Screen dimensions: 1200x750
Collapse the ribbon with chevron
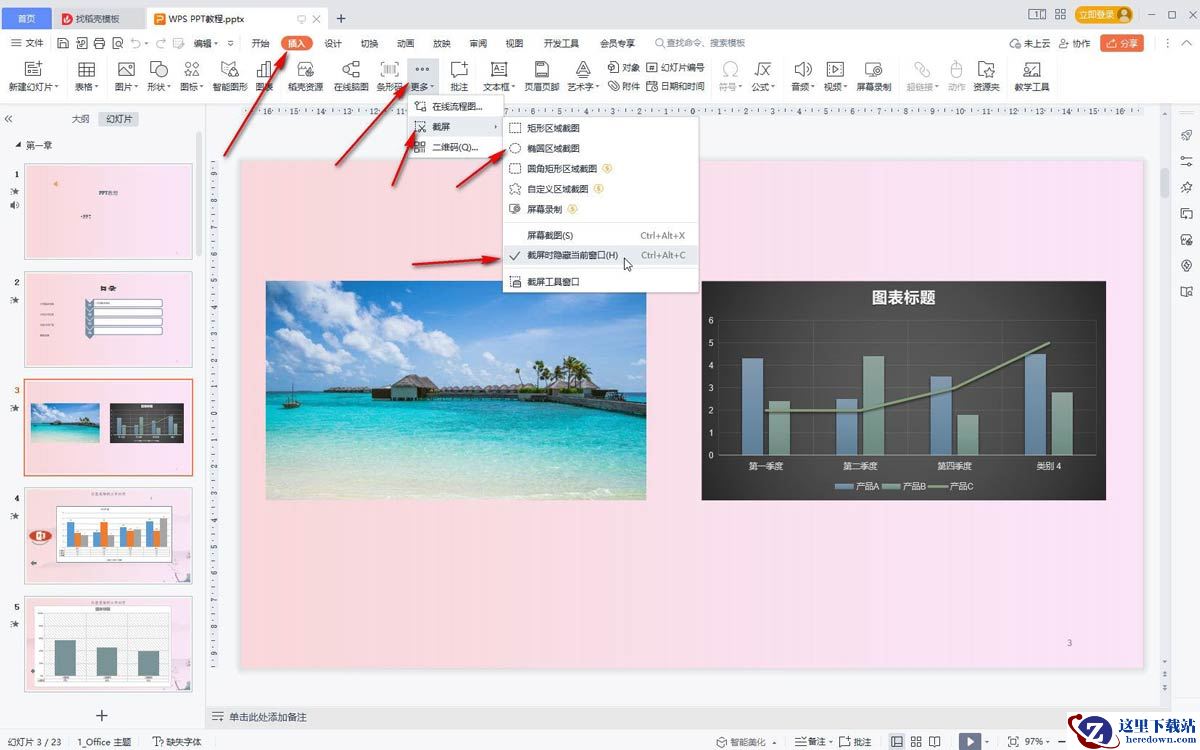[x=1185, y=43]
